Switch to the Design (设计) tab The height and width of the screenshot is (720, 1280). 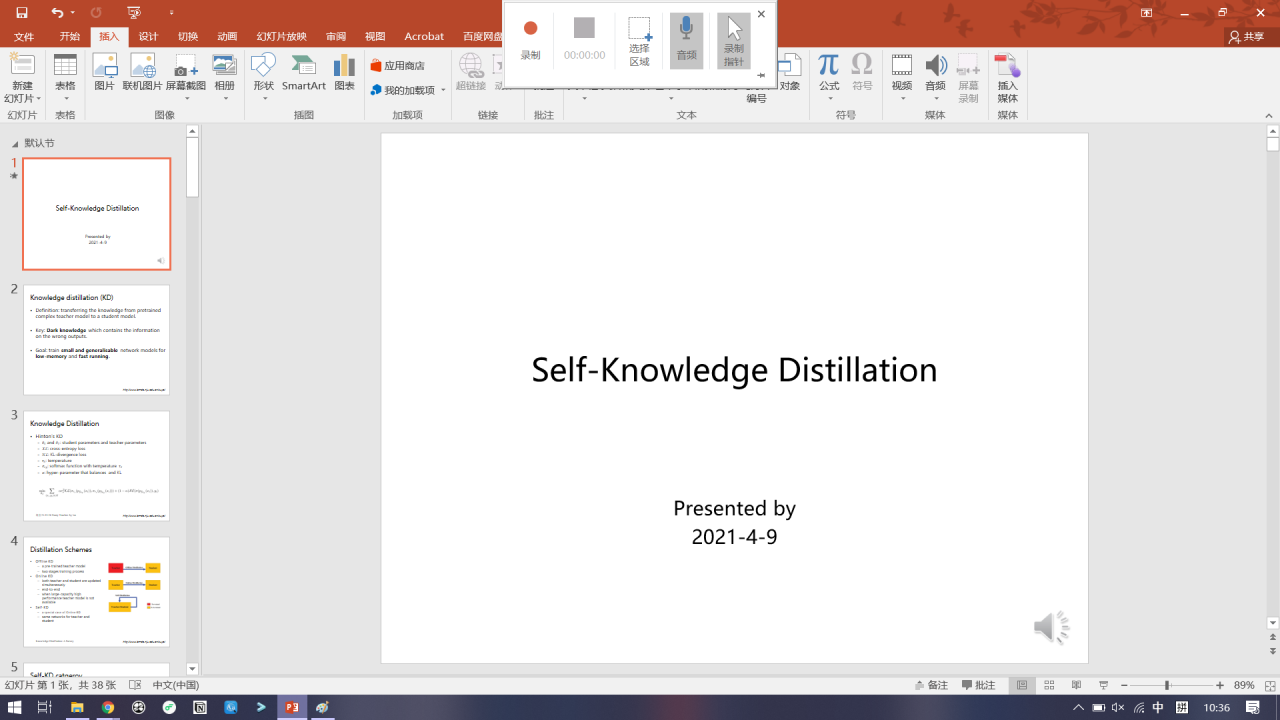[x=148, y=36]
